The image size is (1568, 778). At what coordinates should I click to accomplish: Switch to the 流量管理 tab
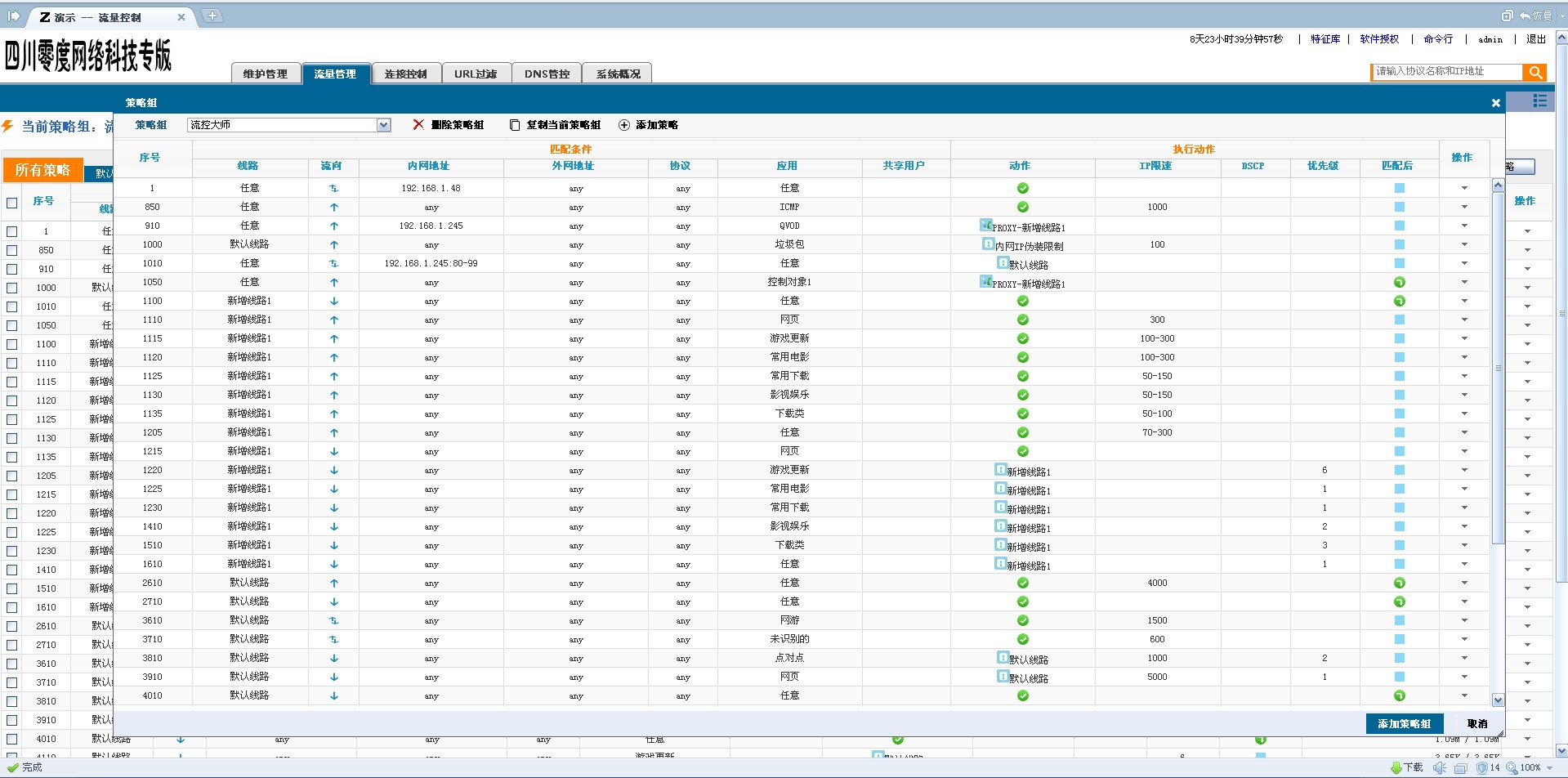[336, 74]
